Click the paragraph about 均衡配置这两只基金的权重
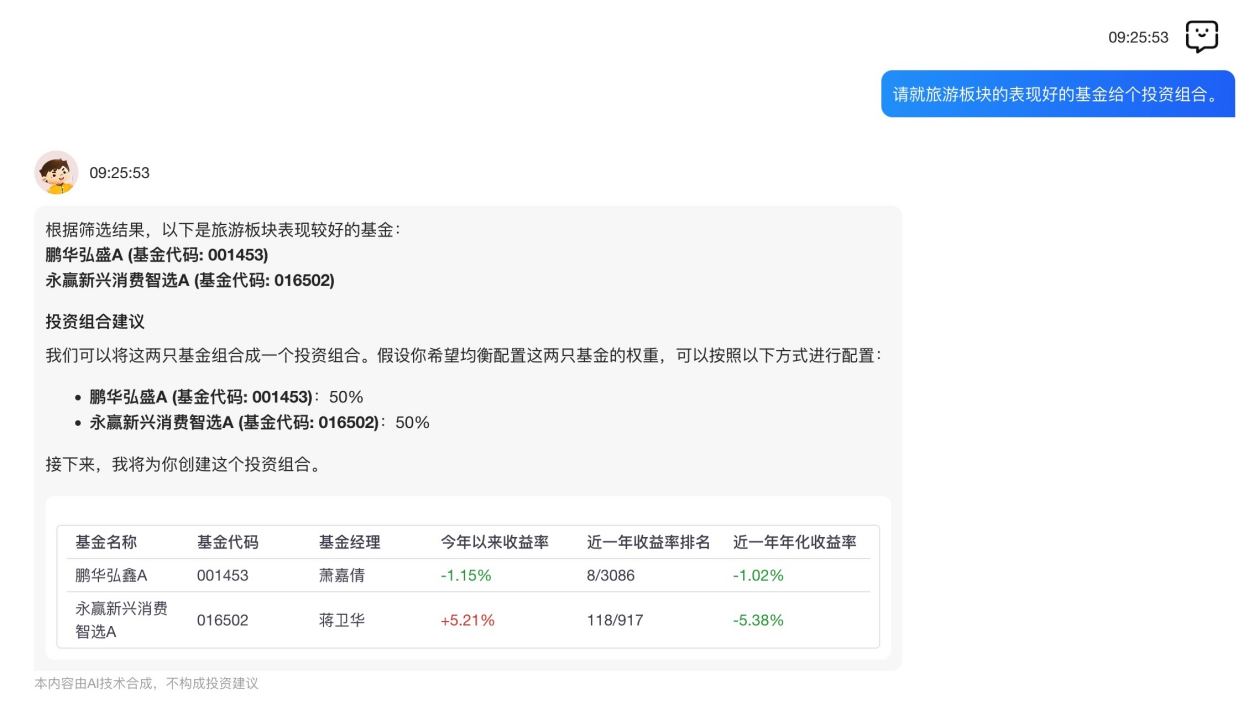 (464, 356)
